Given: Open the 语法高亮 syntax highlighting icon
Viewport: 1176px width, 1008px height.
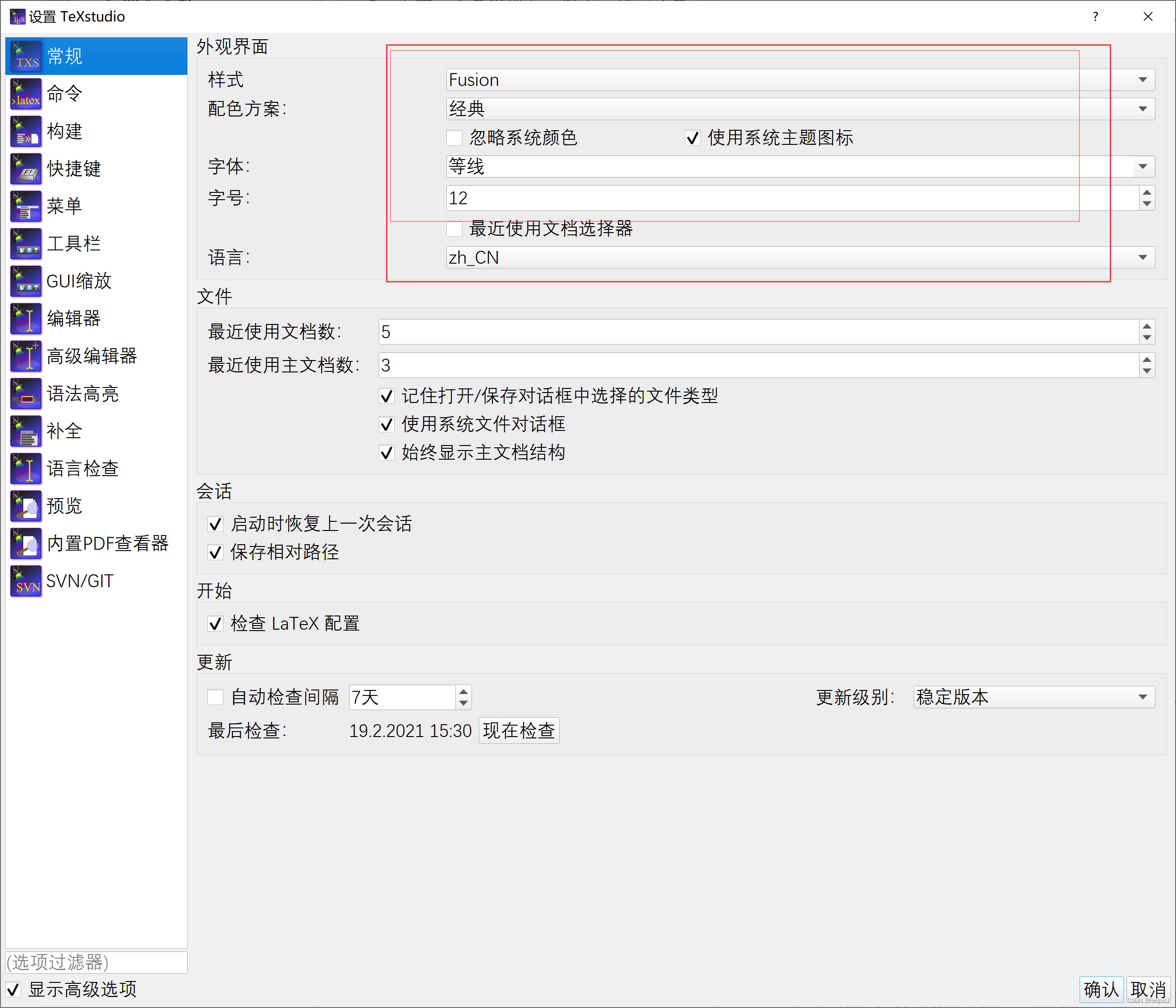Looking at the screenshot, I should (x=26, y=394).
